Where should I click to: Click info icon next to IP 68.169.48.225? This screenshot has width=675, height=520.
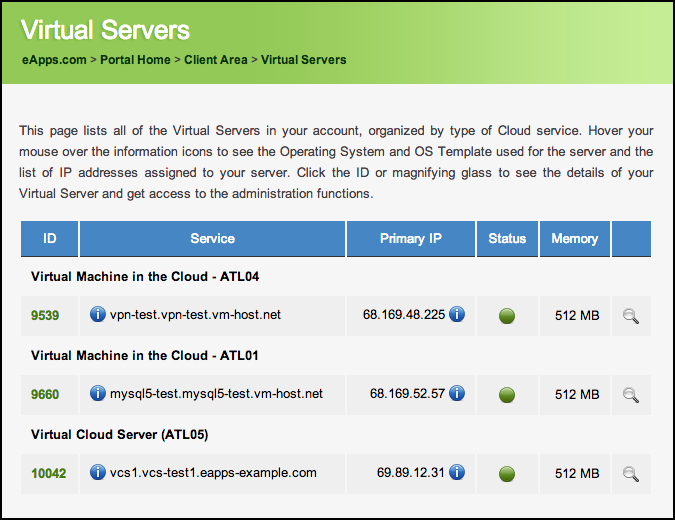(x=457, y=315)
